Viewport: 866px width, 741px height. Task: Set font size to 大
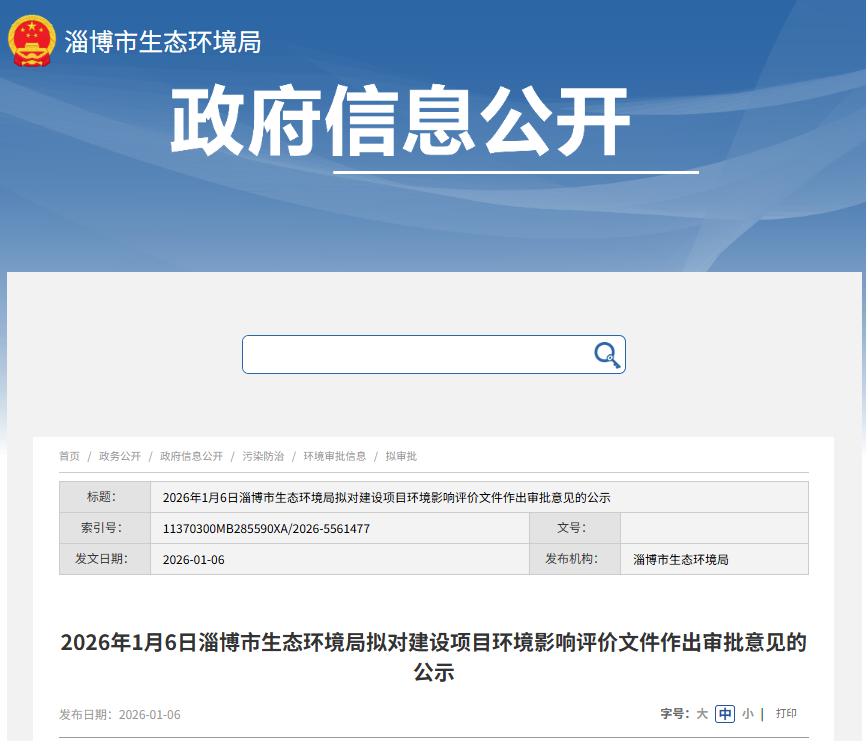[x=702, y=714]
